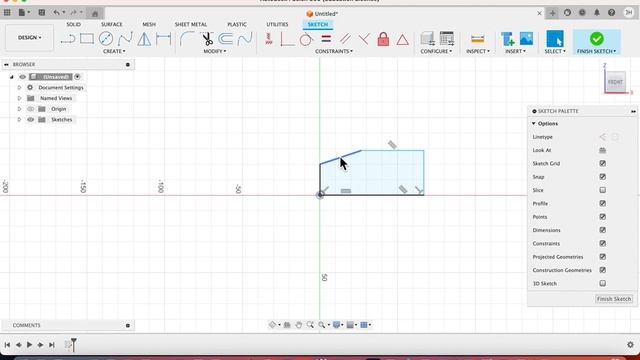Viewport: 640px width, 360px height.
Task: Open a new design tab with plus button
Action: [x=552, y=13]
